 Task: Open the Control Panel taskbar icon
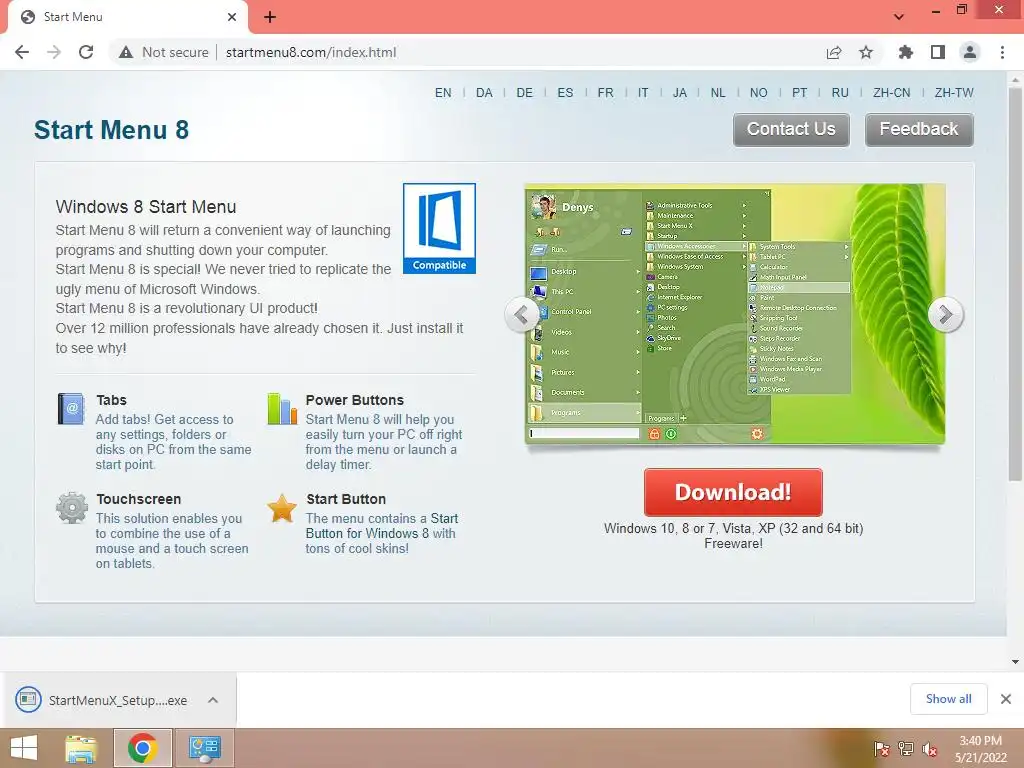(x=204, y=748)
